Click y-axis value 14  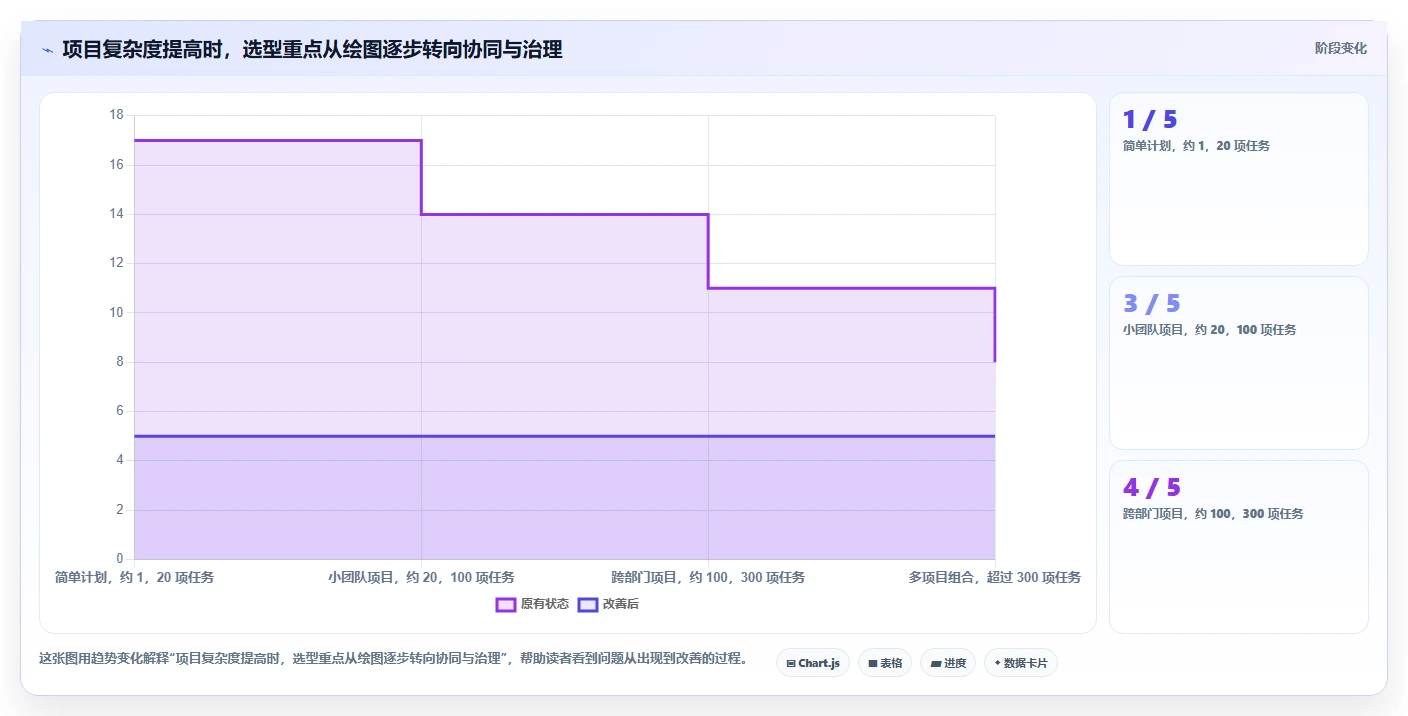(116, 214)
